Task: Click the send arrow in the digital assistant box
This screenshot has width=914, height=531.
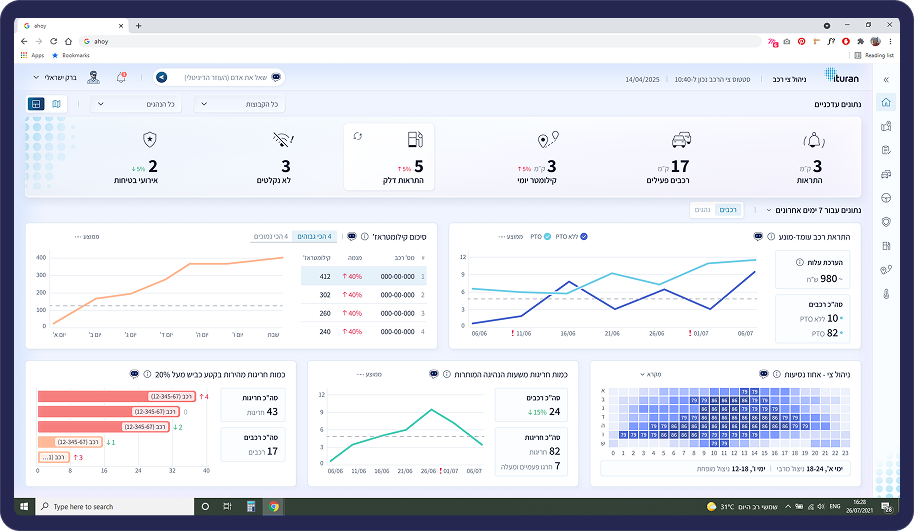Action: (161, 77)
